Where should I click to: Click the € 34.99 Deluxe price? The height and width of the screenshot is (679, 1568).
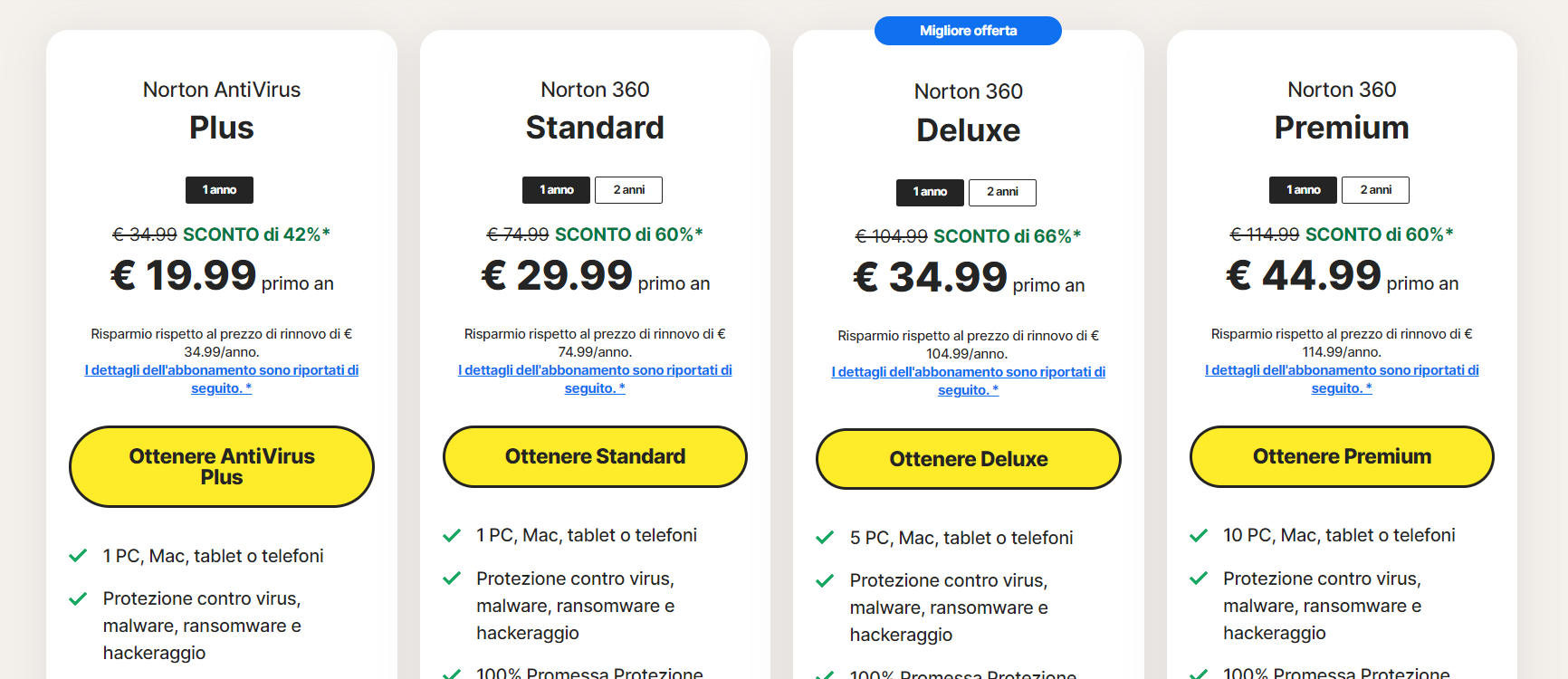click(x=930, y=277)
